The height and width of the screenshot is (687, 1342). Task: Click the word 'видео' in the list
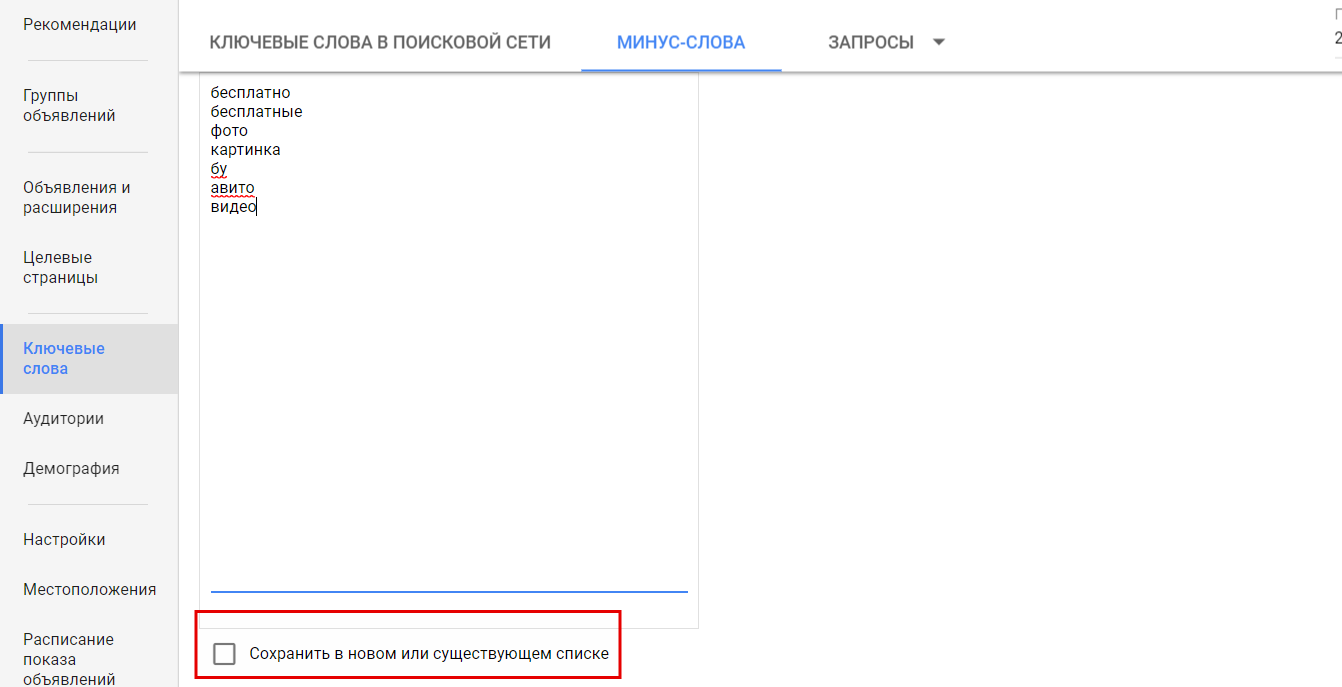click(x=232, y=205)
